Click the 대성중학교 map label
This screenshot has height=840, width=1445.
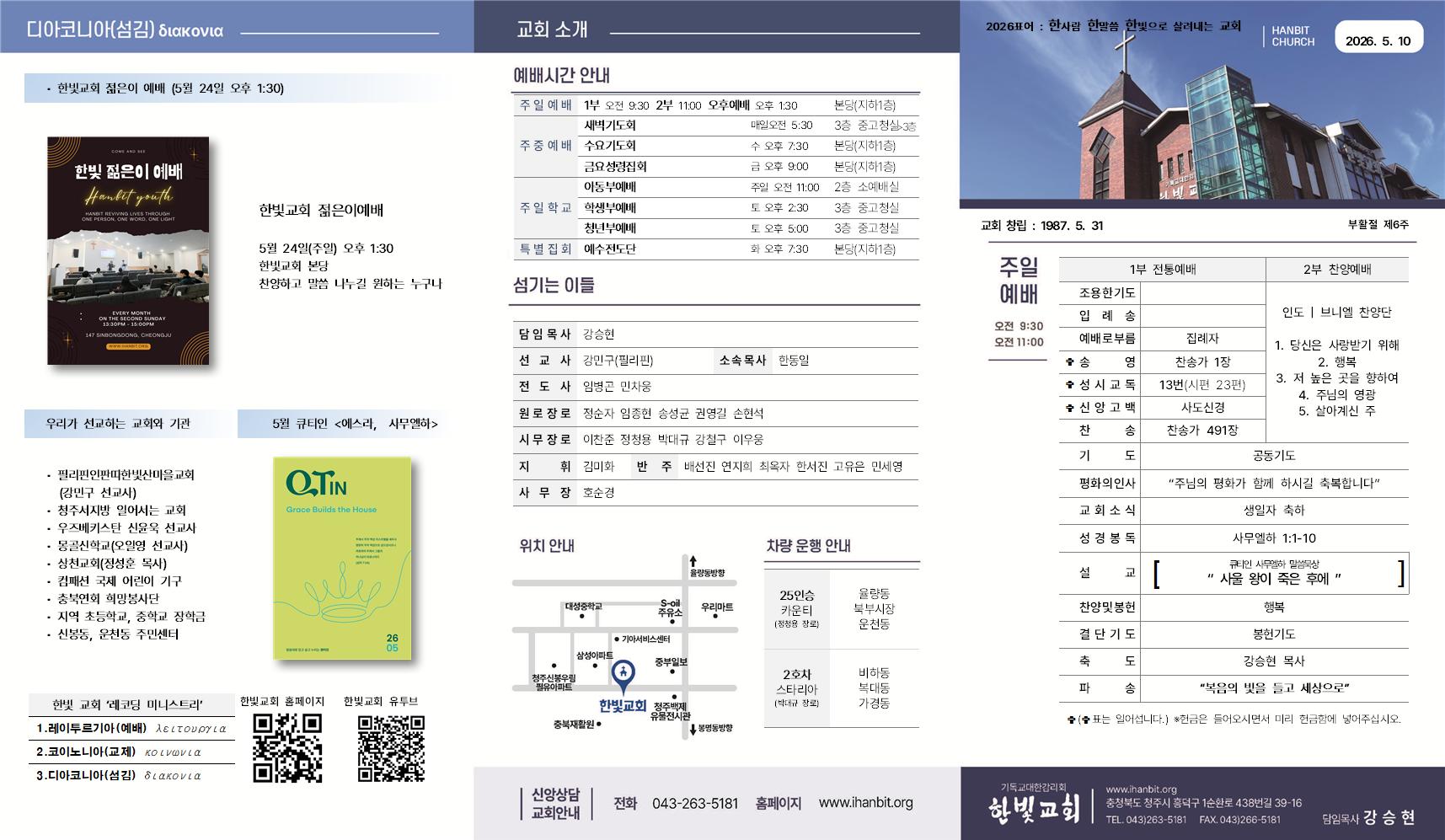pyautogui.click(x=584, y=607)
